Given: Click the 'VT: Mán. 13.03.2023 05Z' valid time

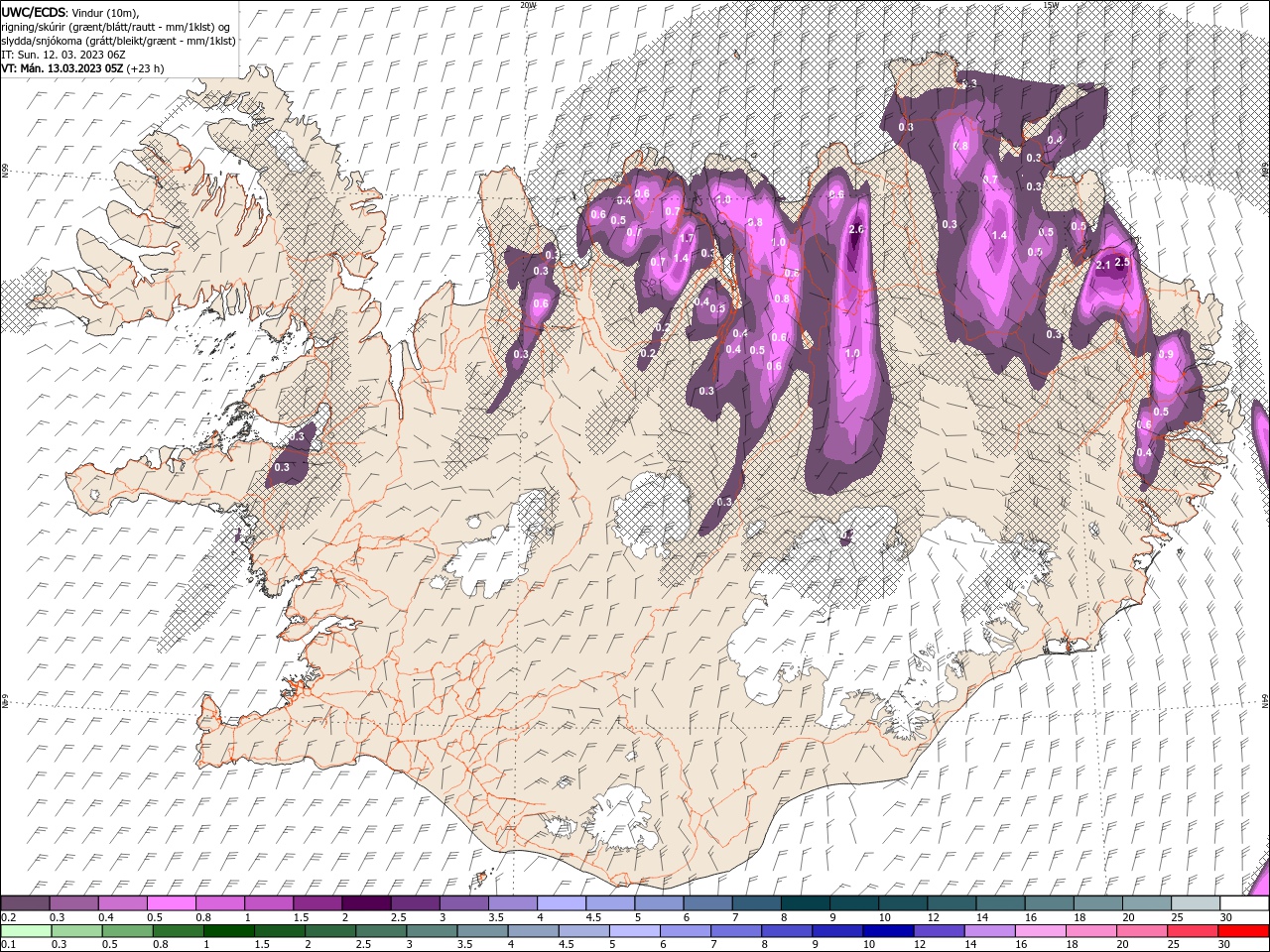Looking at the screenshot, I should coord(61,68).
